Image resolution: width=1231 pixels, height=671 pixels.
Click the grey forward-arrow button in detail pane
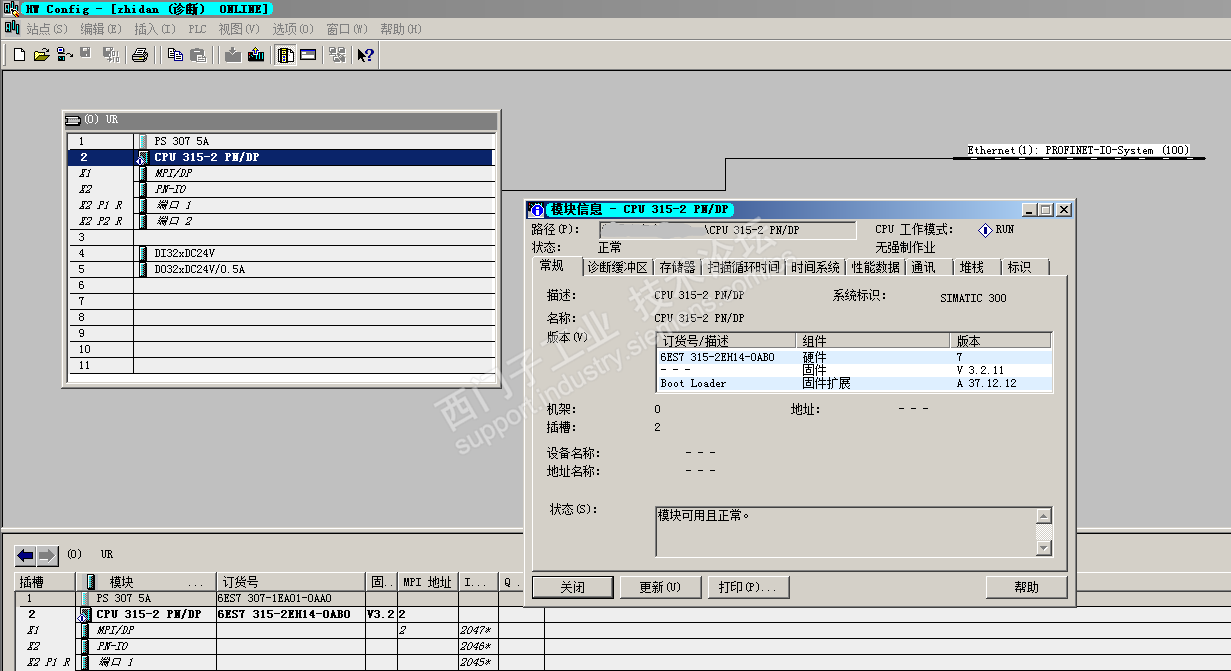[47, 555]
